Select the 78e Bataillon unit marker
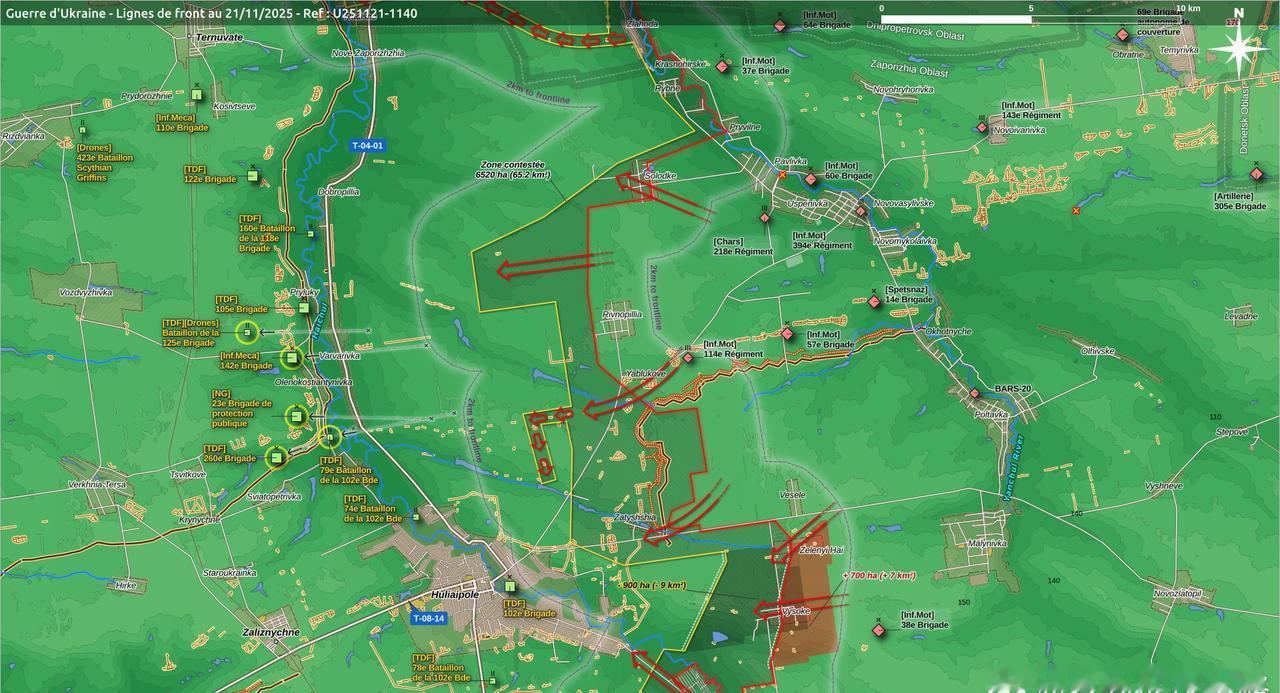Screen dimensions: 1280x693 [493, 681]
